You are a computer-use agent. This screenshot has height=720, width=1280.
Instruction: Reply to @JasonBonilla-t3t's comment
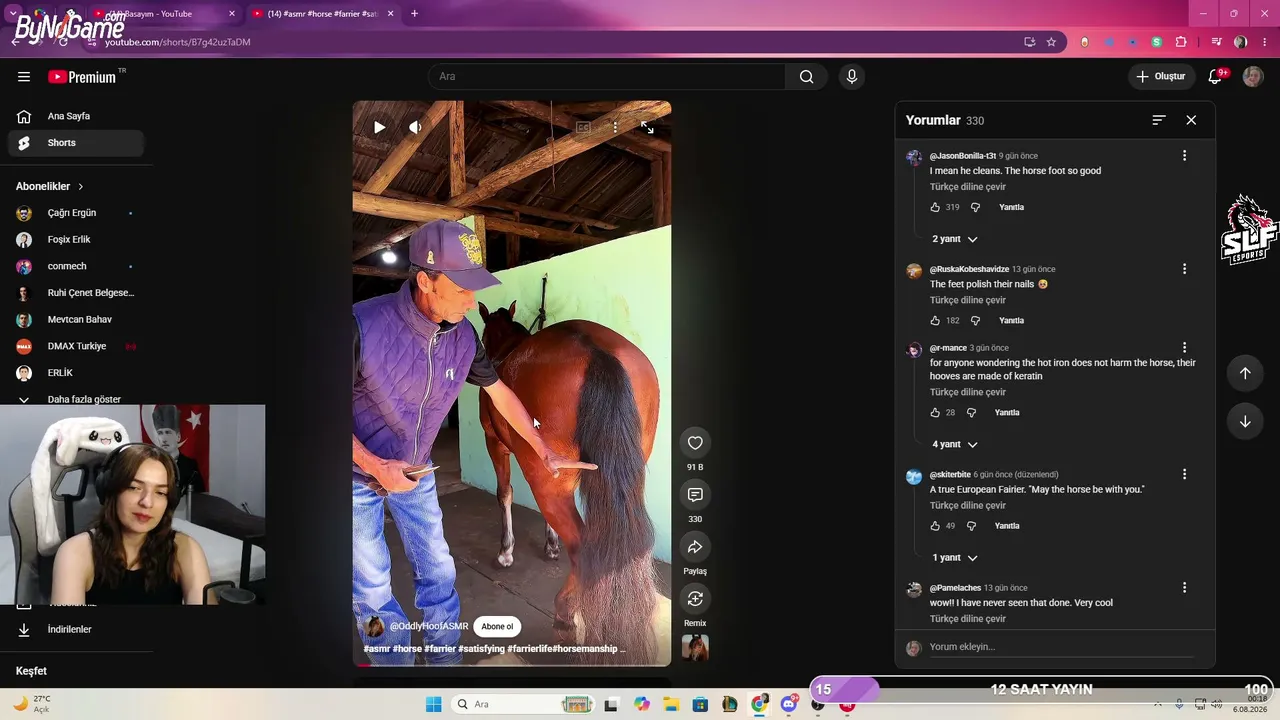pos(1011,207)
